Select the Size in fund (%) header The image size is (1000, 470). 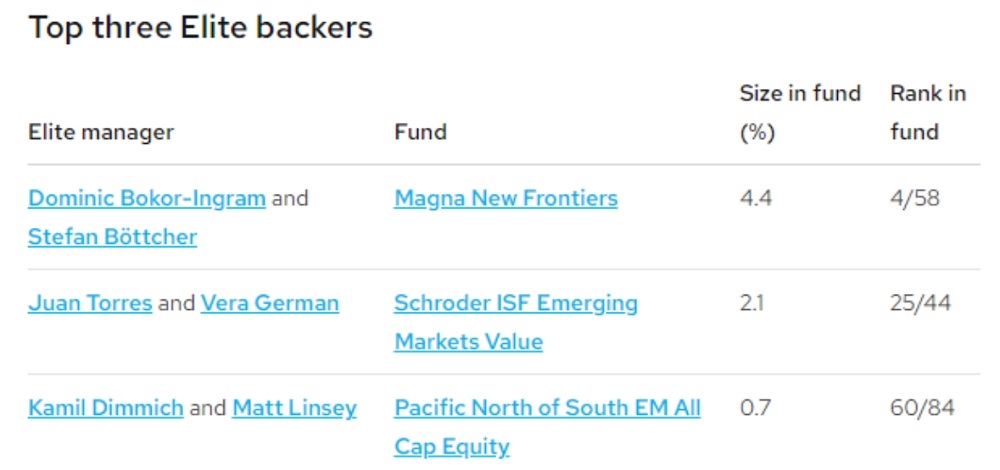(800, 113)
